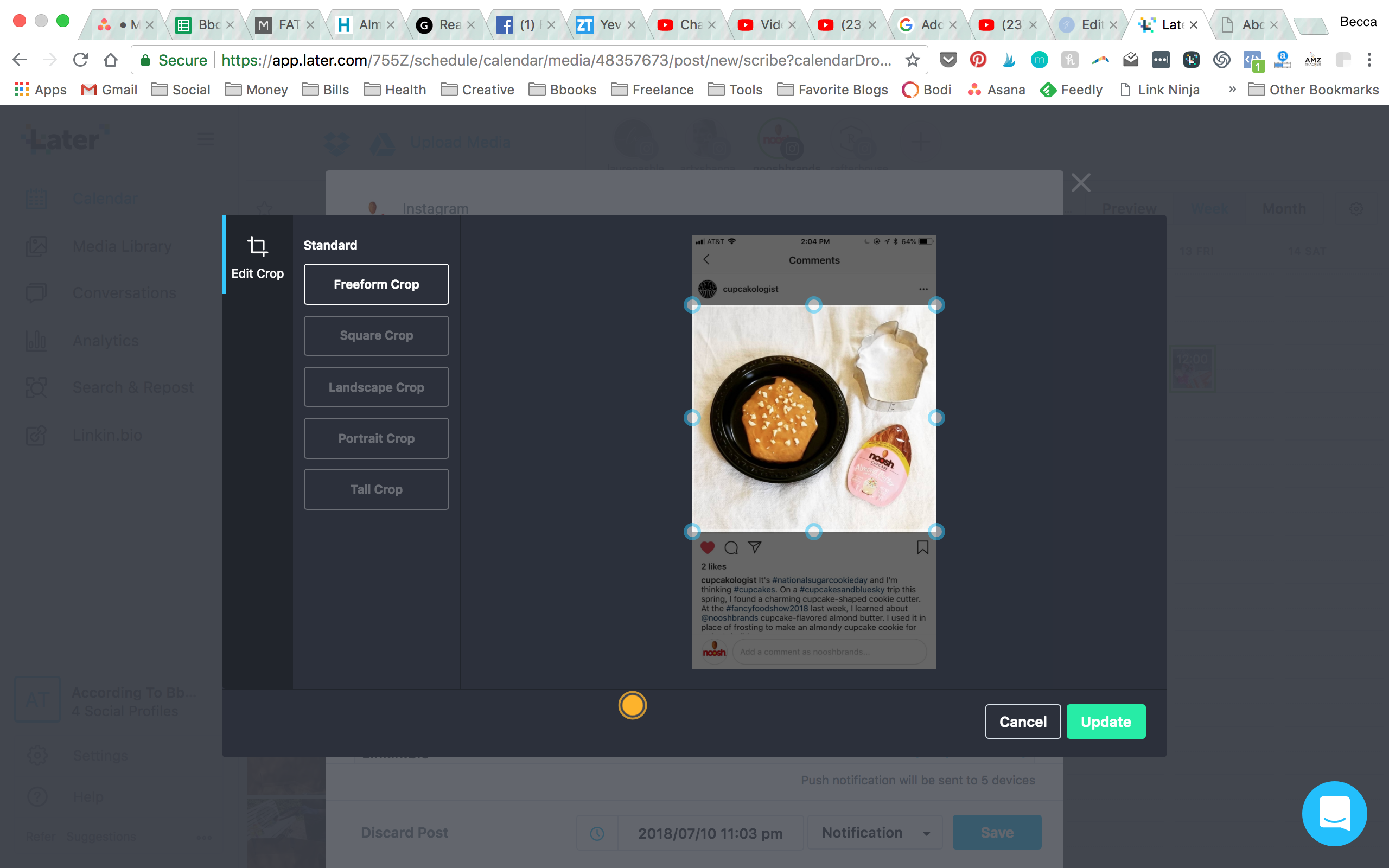Screen dimensions: 1389x868
Task: Go to browser home page
Action: (111, 60)
